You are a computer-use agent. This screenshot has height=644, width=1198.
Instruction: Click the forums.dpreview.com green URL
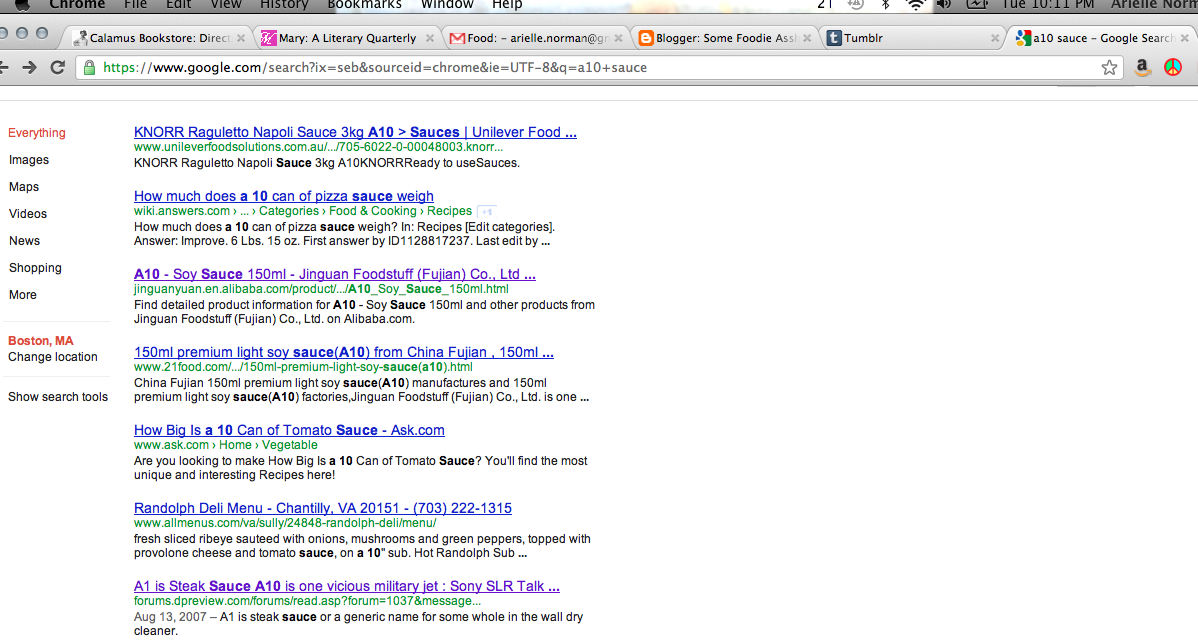(x=307, y=601)
